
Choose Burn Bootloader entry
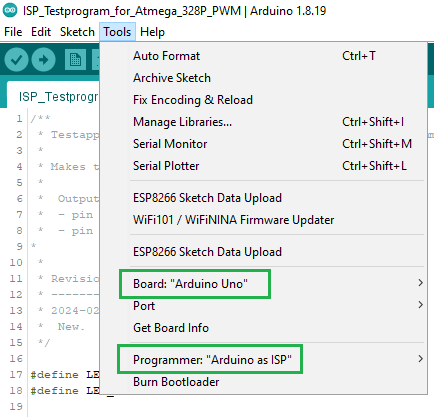(263, 382)
